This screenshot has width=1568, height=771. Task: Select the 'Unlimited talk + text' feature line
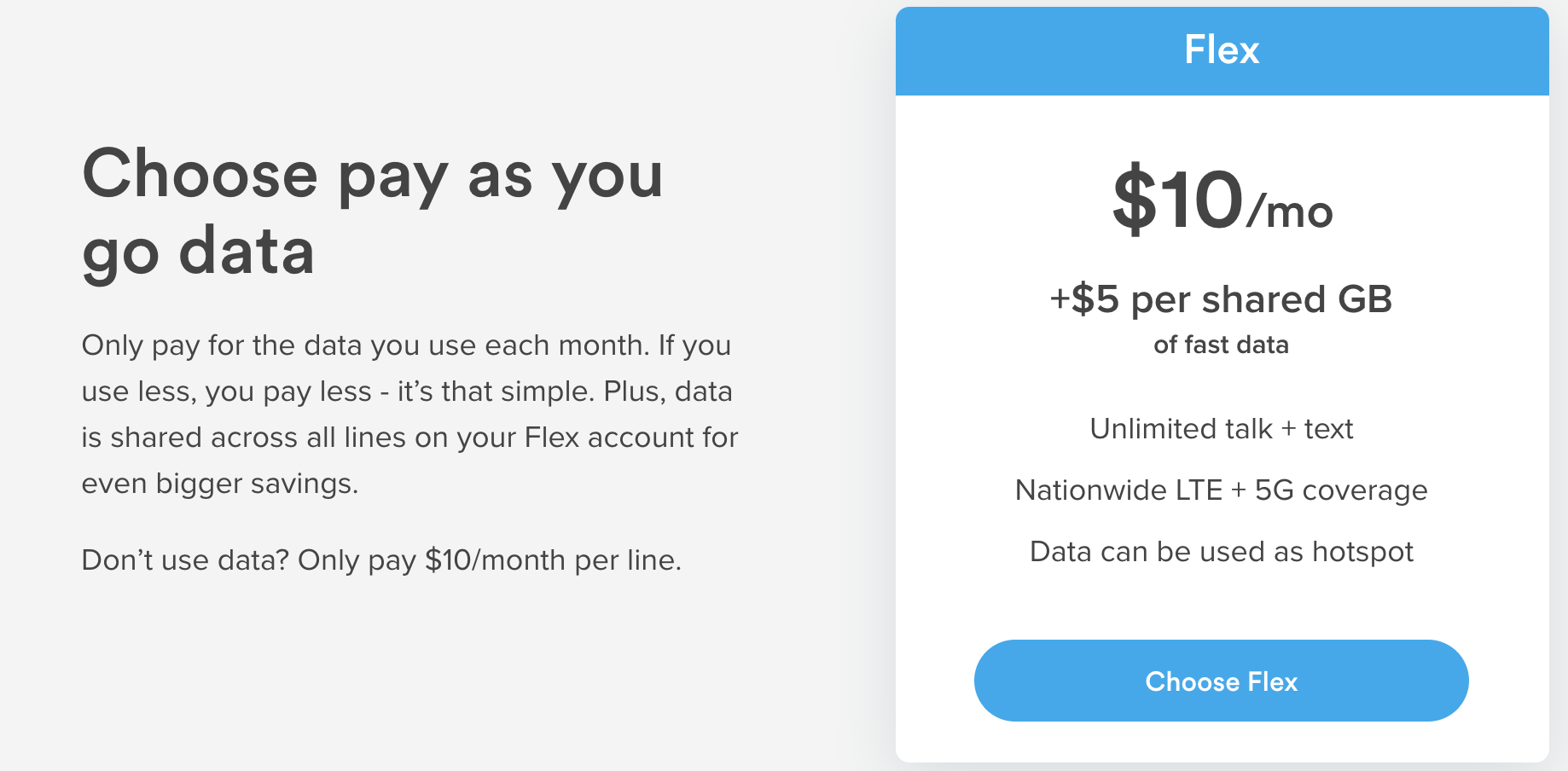[1220, 429]
